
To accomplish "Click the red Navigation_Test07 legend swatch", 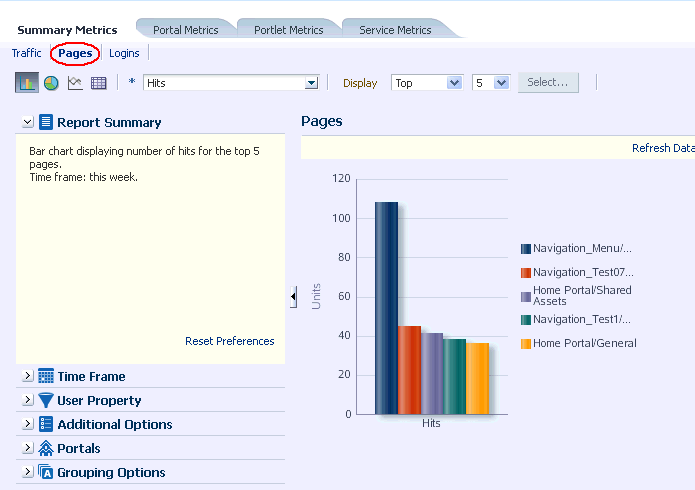I will point(526,273).
